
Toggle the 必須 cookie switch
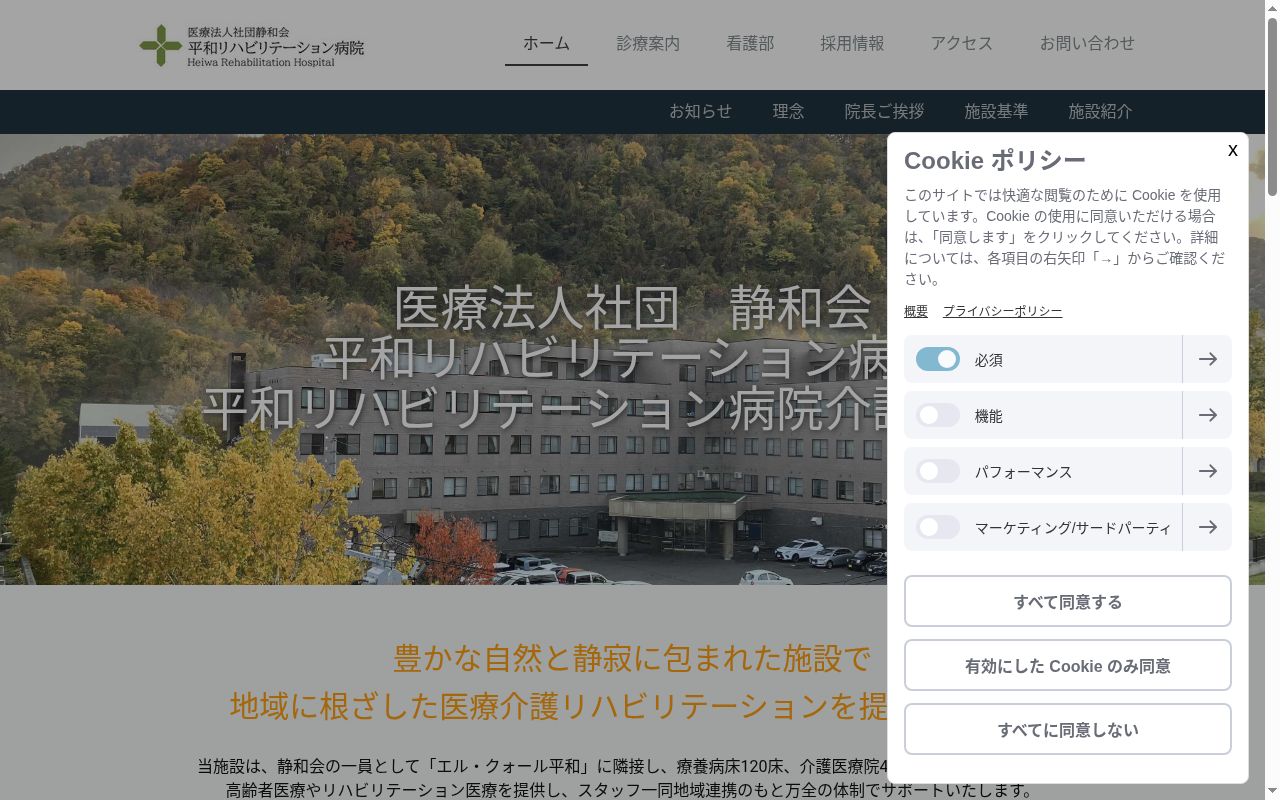point(938,359)
